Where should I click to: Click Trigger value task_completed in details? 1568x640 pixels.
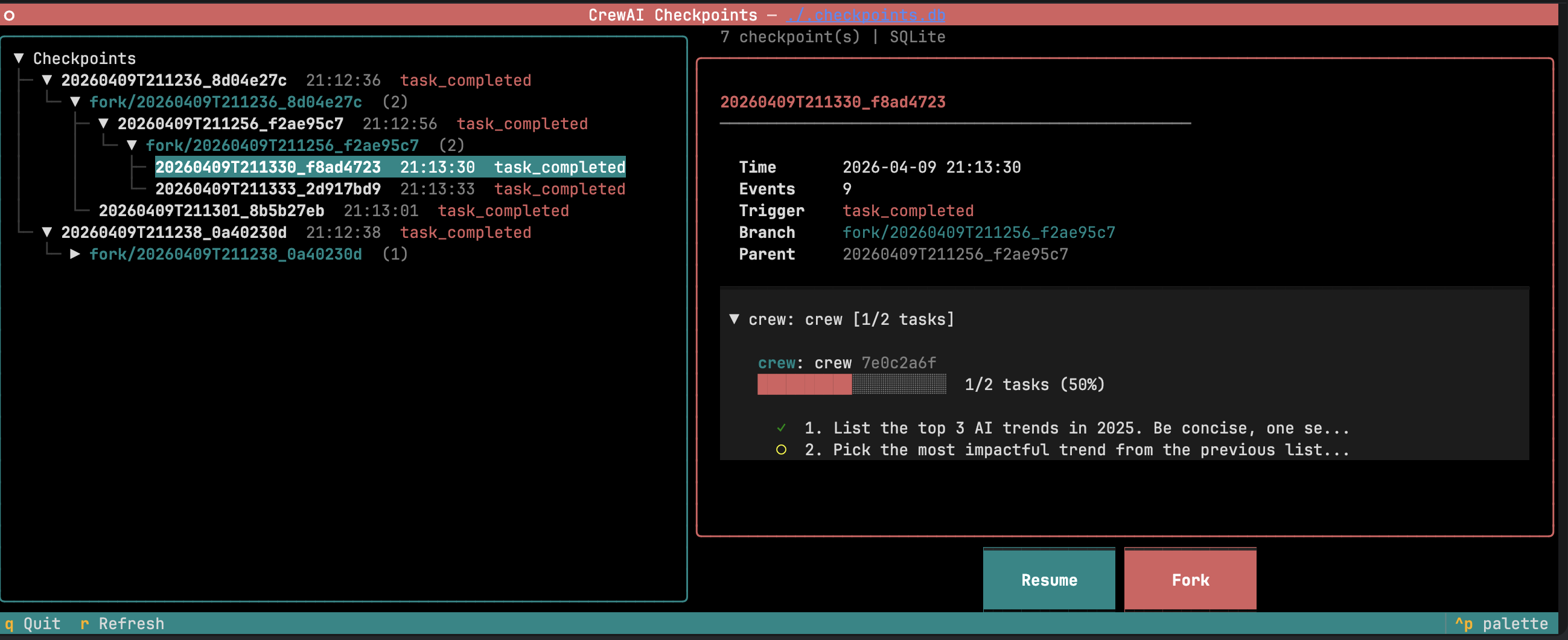pos(908,211)
